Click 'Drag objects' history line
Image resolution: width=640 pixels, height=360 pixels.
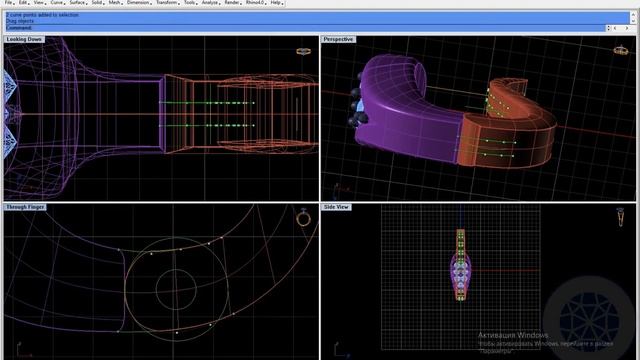20,21
